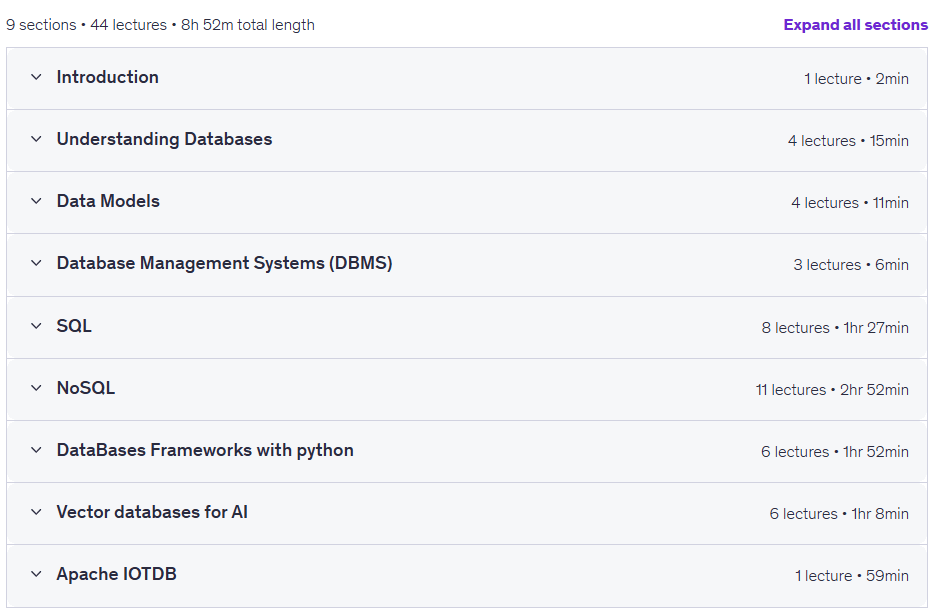Click the NoSQL section title

(86, 388)
